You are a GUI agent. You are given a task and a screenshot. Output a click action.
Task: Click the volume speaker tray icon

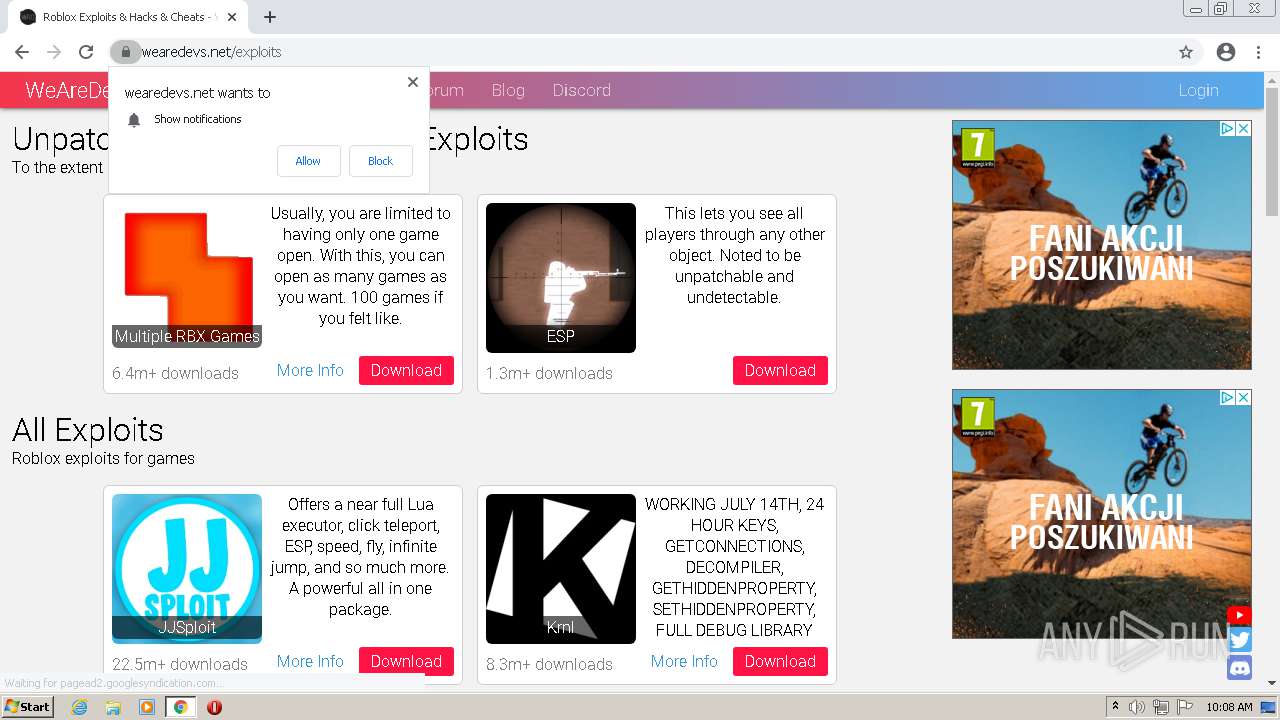click(x=1137, y=707)
